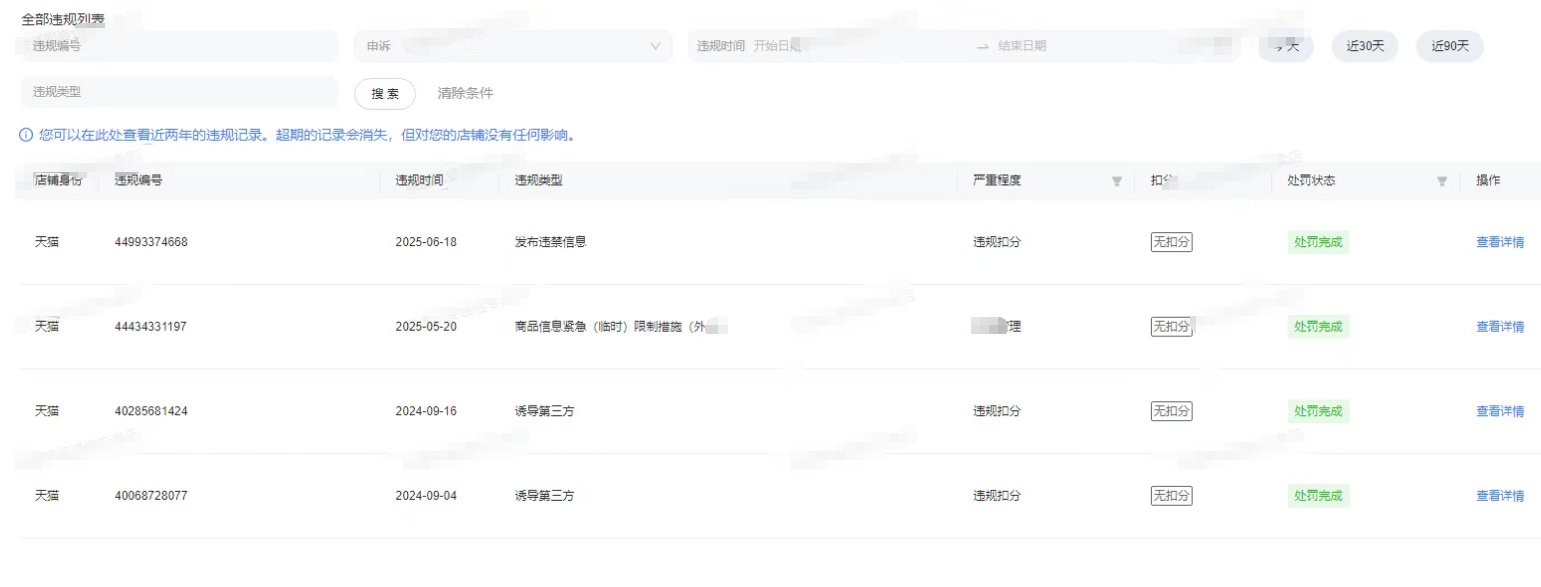Viewport: 1541px width, 587px height.
Task: Open the 严重程度 column filter icon
Action: coord(1117,181)
